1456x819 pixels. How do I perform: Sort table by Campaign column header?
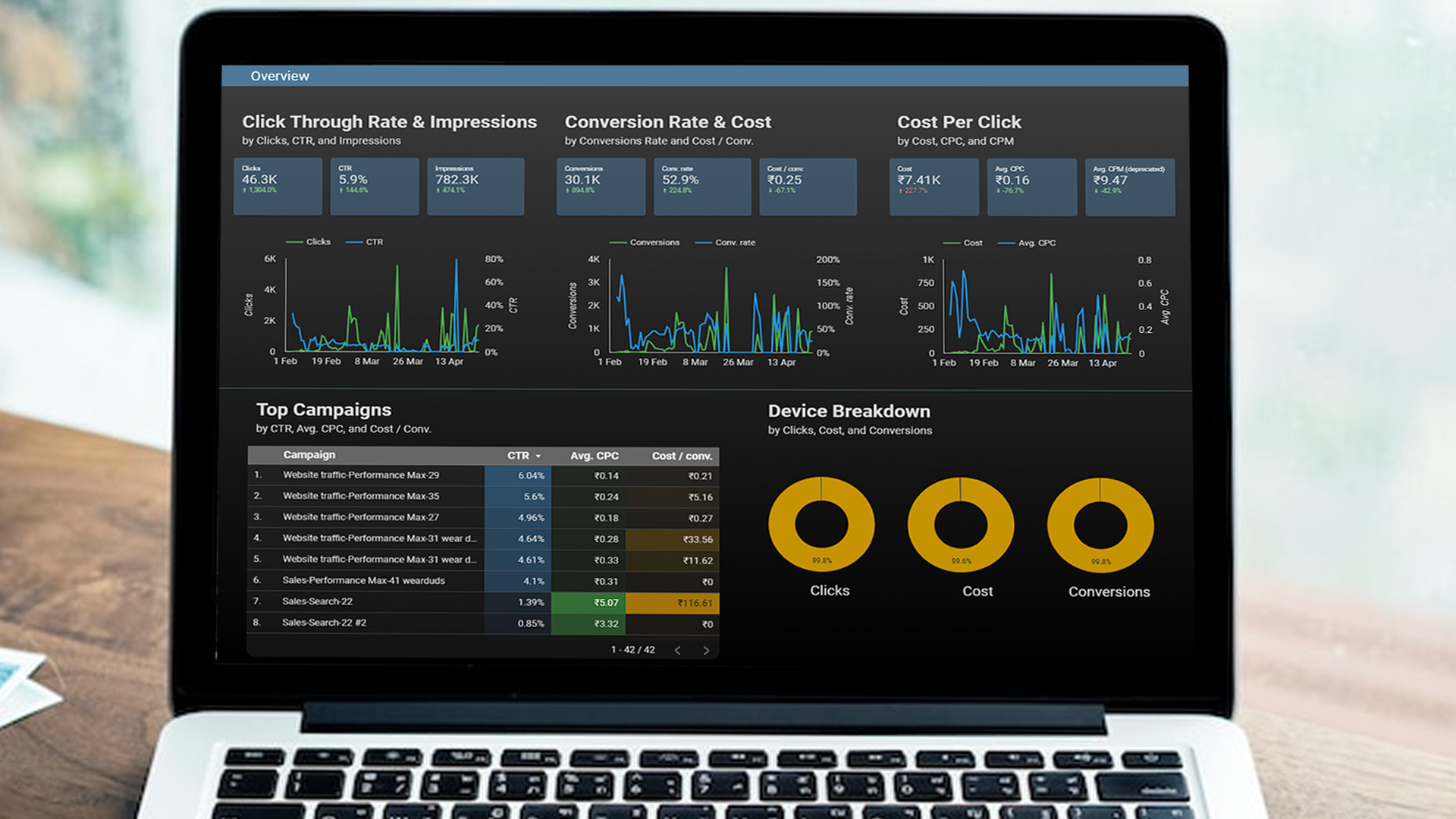click(x=309, y=455)
